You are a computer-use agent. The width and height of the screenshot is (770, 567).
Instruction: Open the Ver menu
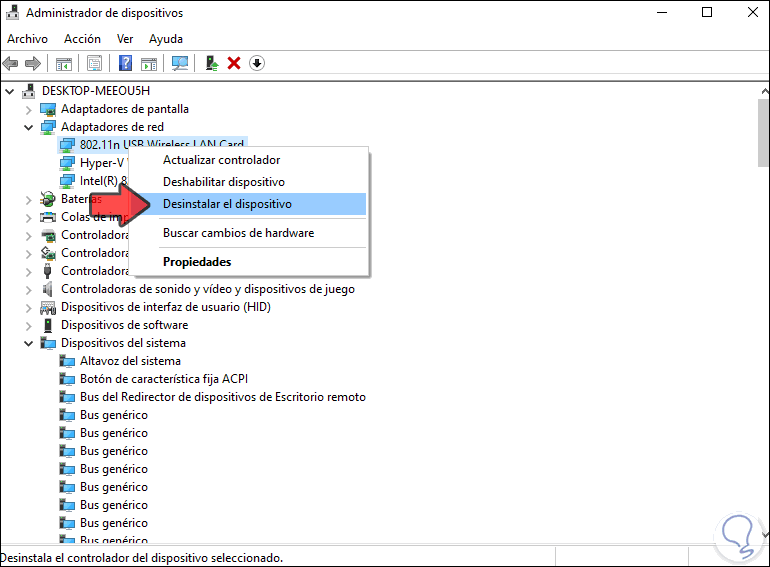tap(125, 39)
